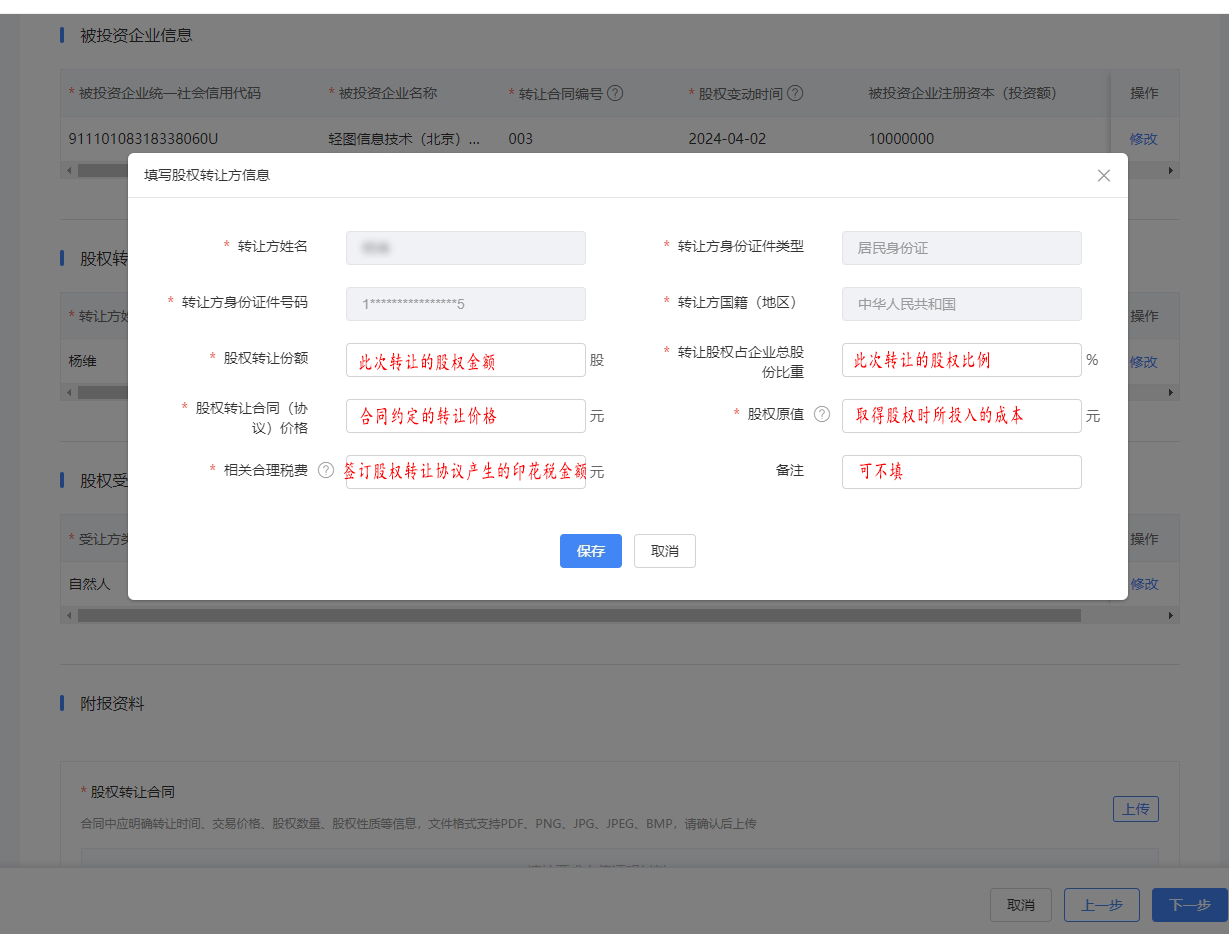Click the 股权转让合同（协议）价格 input field
This screenshot has height=934, width=1229.
pyautogui.click(x=466, y=416)
